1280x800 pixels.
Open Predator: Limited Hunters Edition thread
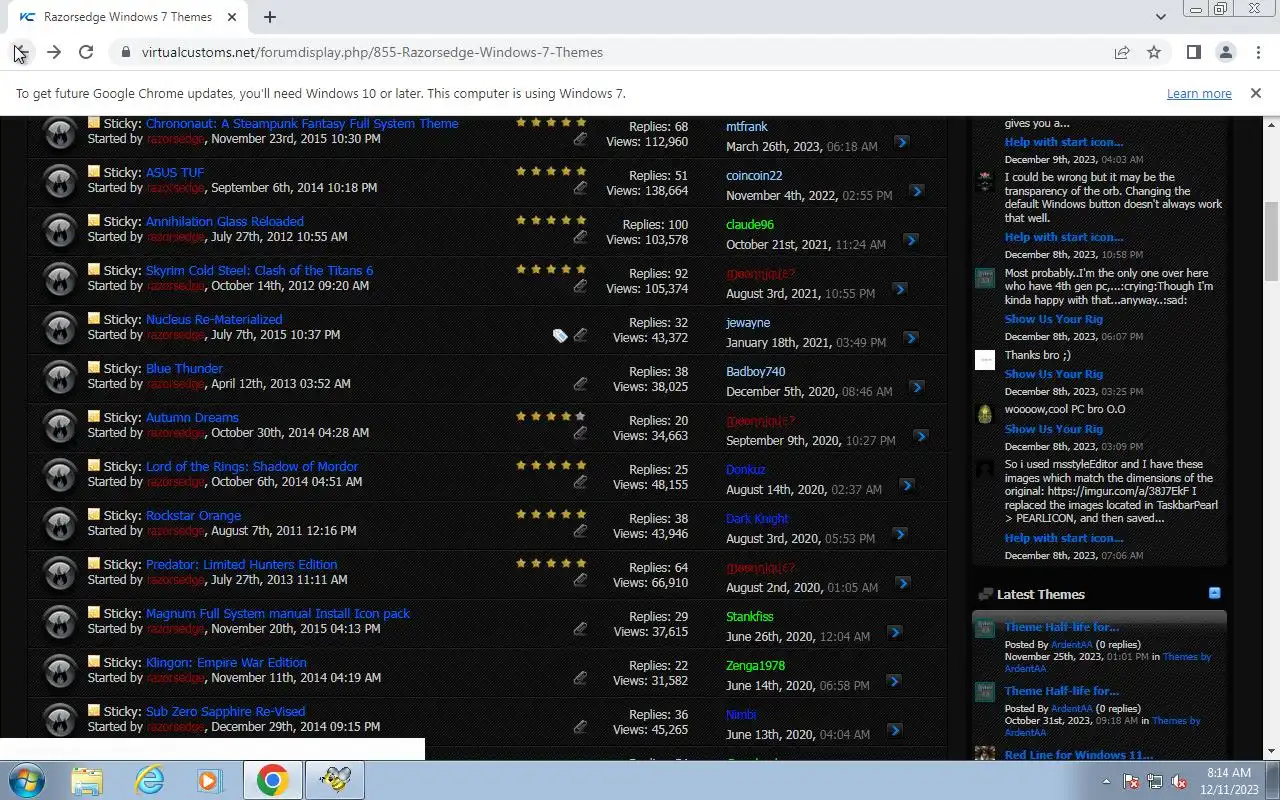(x=242, y=564)
